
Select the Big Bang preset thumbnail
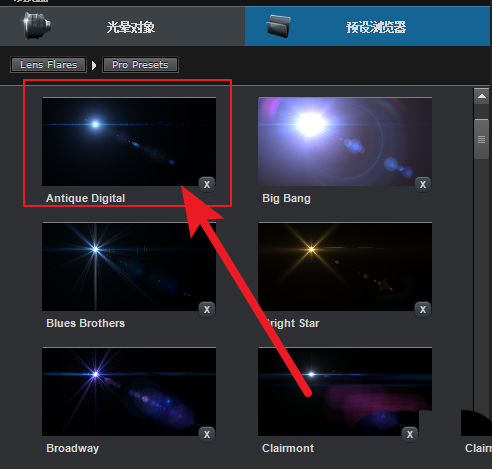[x=345, y=142]
